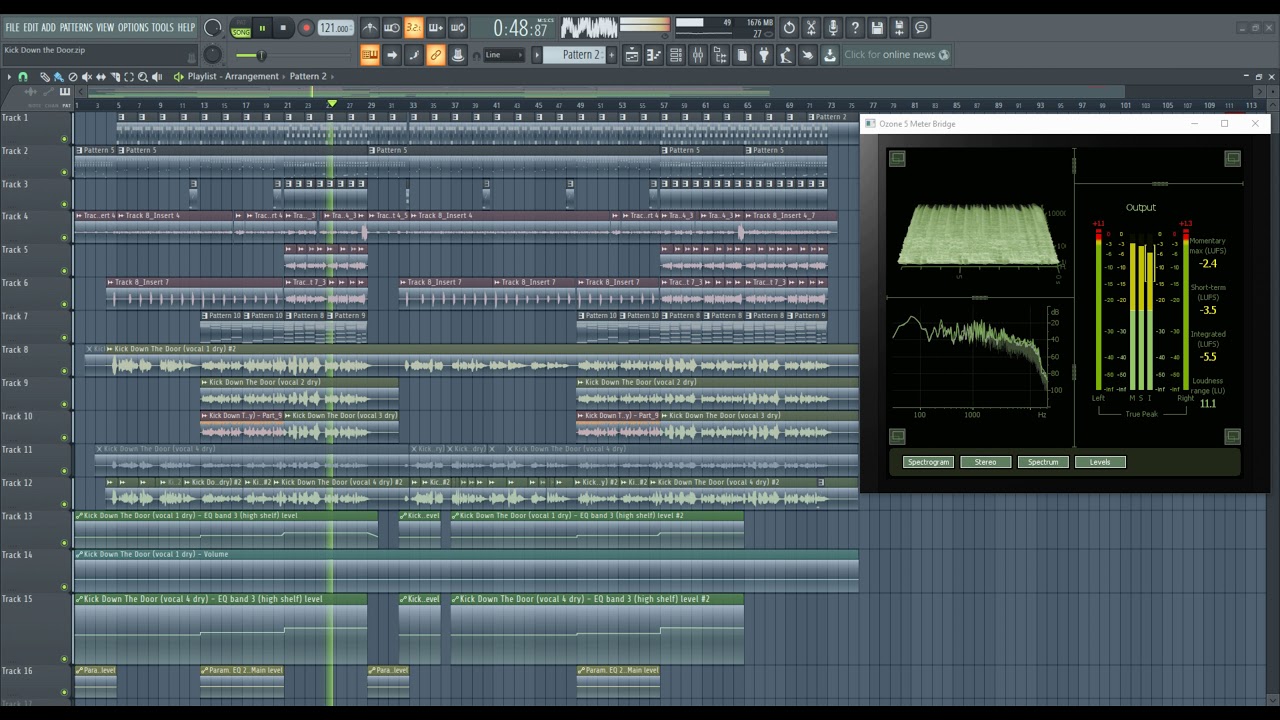This screenshot has width=1280, height=720.
Task: Select the playlist Paint brush tool
Action: [58, 77]
